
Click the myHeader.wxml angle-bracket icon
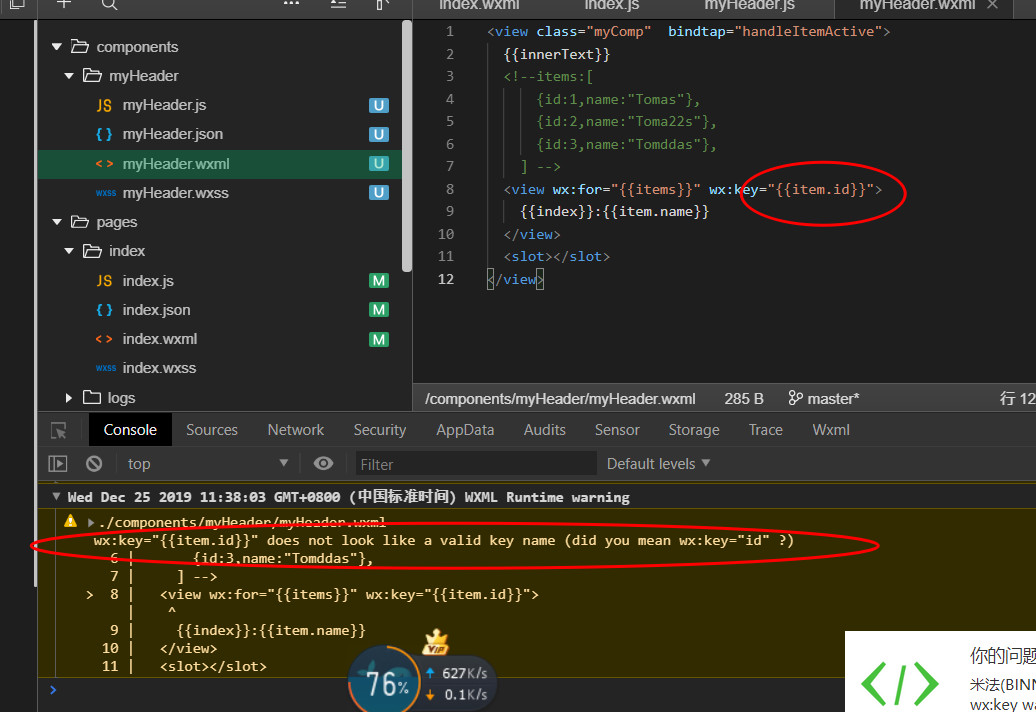[104, 164]
